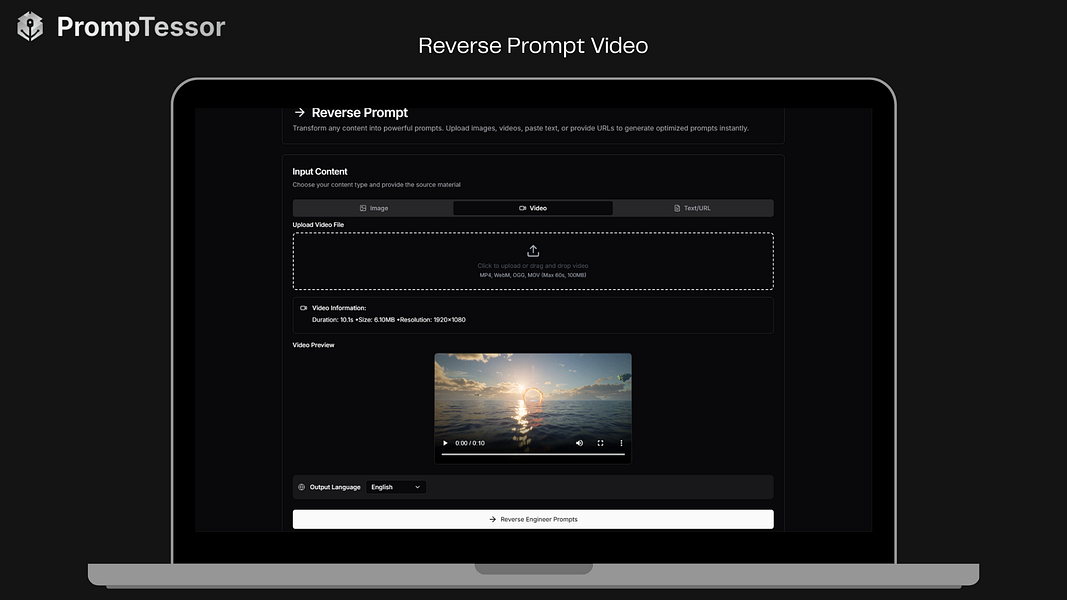Click the arrow icon beside Reverse Prompt heading
Viewport: 1067px width, 600px height.
(x=298, y=112)
